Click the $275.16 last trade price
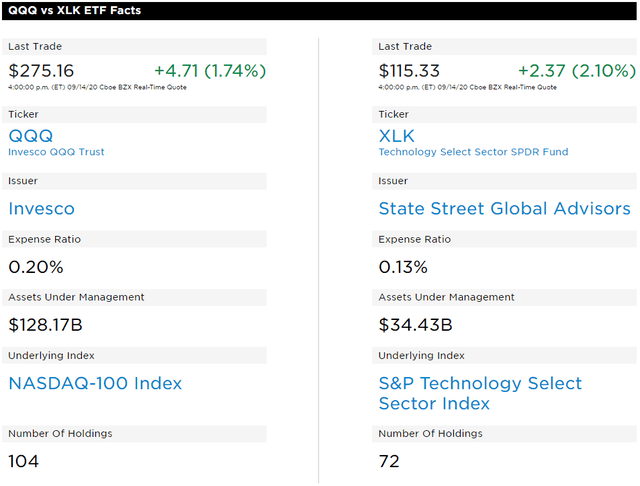640x486 pixels. [x=41, y=71]
